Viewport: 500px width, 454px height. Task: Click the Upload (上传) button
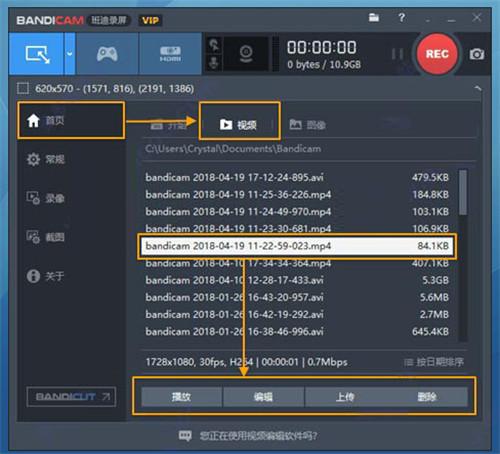click(345, 397)
